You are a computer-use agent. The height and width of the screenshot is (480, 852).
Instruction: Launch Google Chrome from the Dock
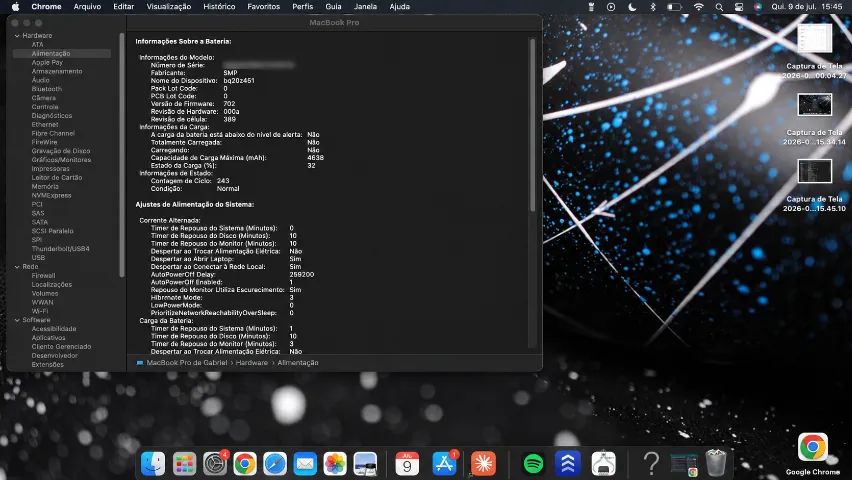(245, 464)
